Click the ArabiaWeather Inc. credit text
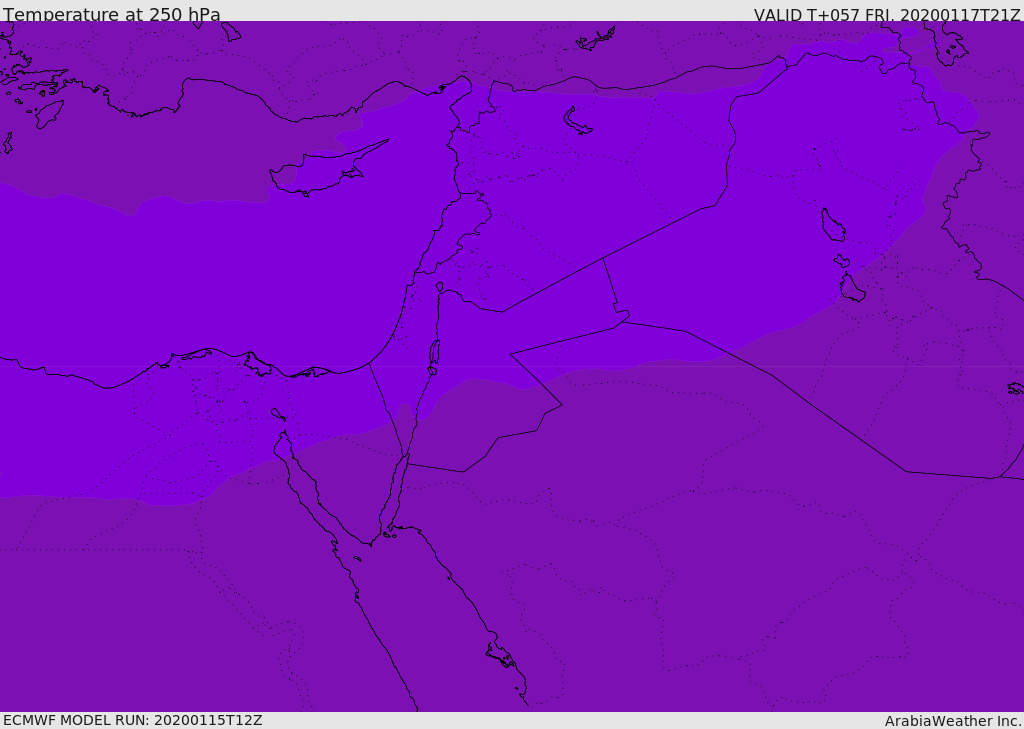 [x=953, y=720]
